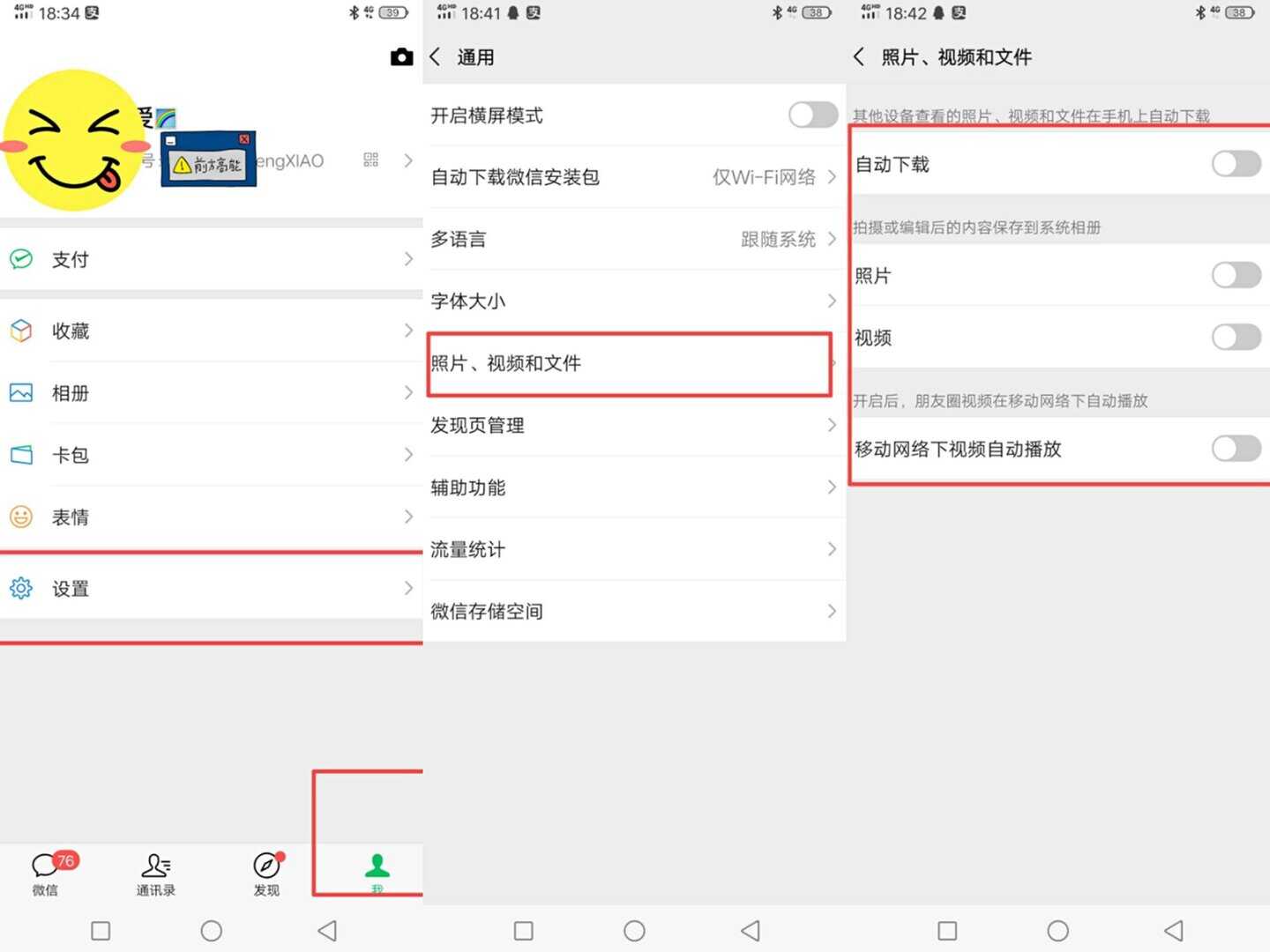Open chevron next to 微信存储空间

tap(832, 611)
